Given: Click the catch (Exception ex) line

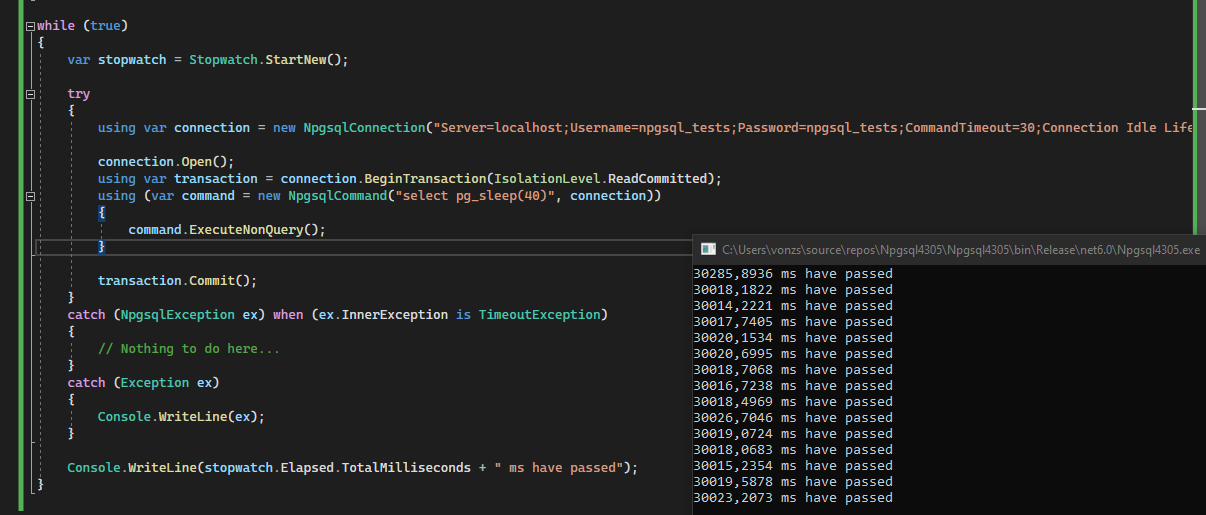Looking at the screenshot, I should [143, 382].
